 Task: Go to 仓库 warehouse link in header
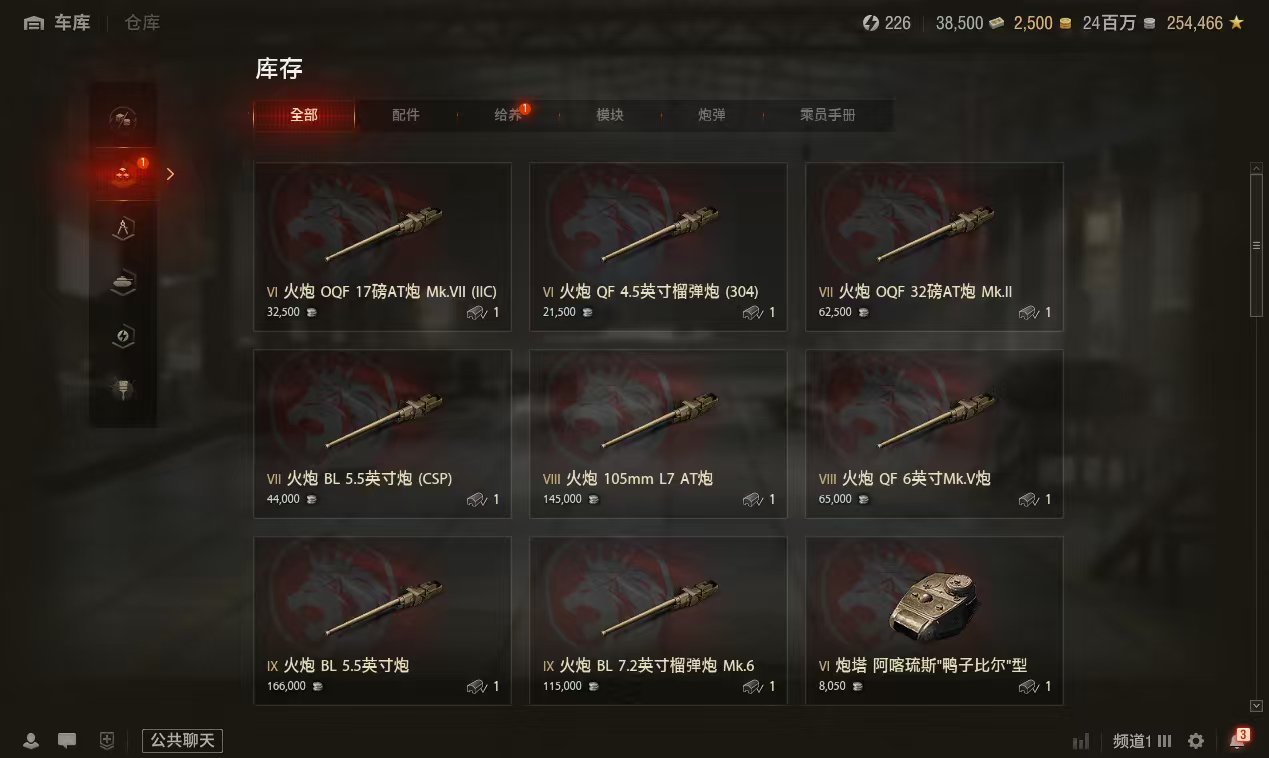[142, 23]
